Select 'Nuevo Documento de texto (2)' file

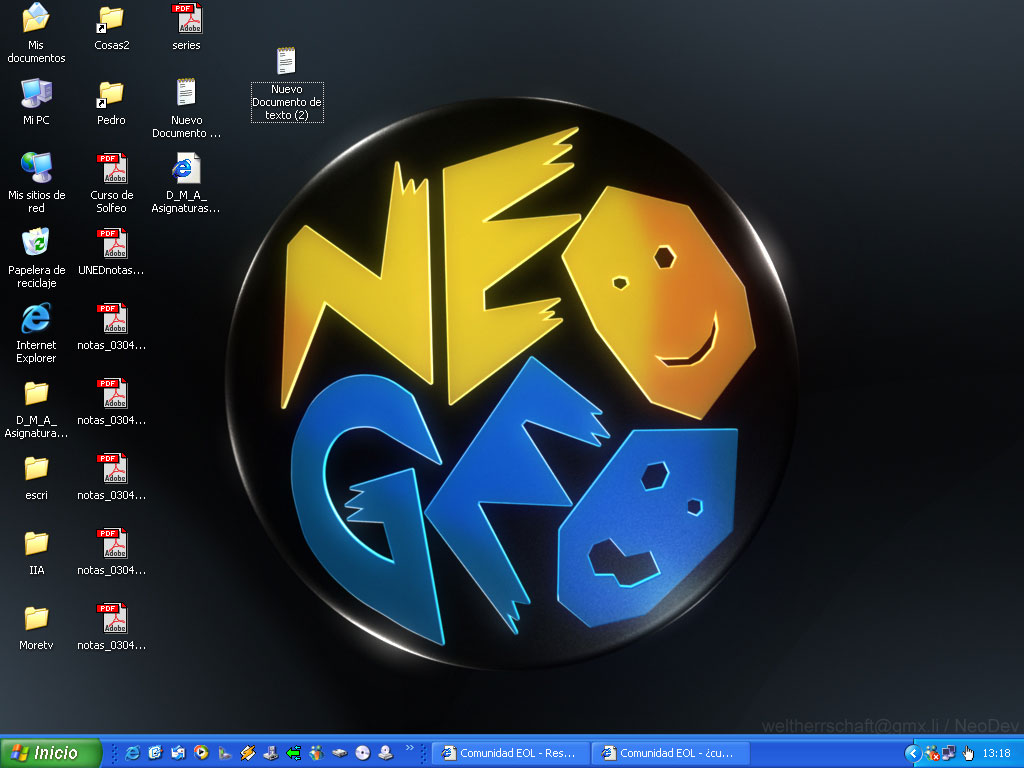point(287,62)
